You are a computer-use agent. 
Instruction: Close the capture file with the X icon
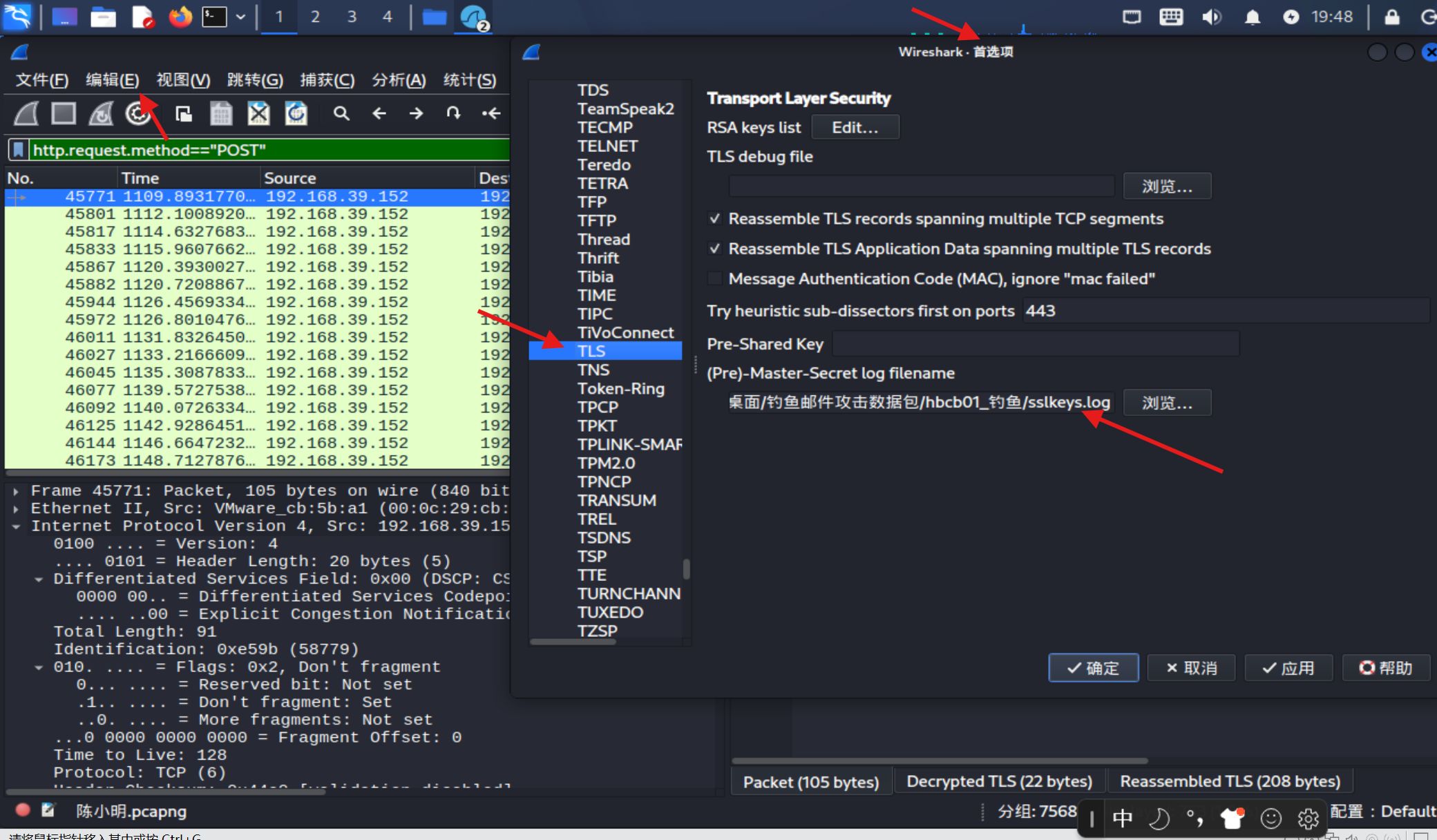(x=258, y=113)
